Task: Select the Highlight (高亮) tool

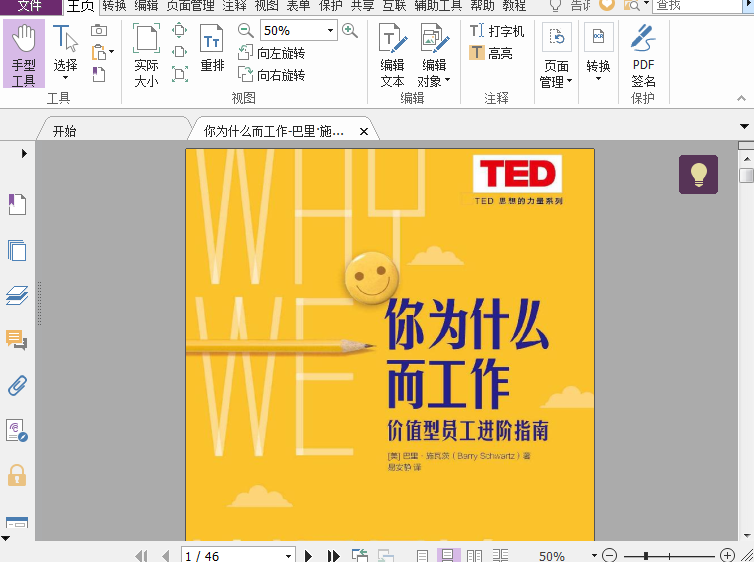Action: pos(491,53)
